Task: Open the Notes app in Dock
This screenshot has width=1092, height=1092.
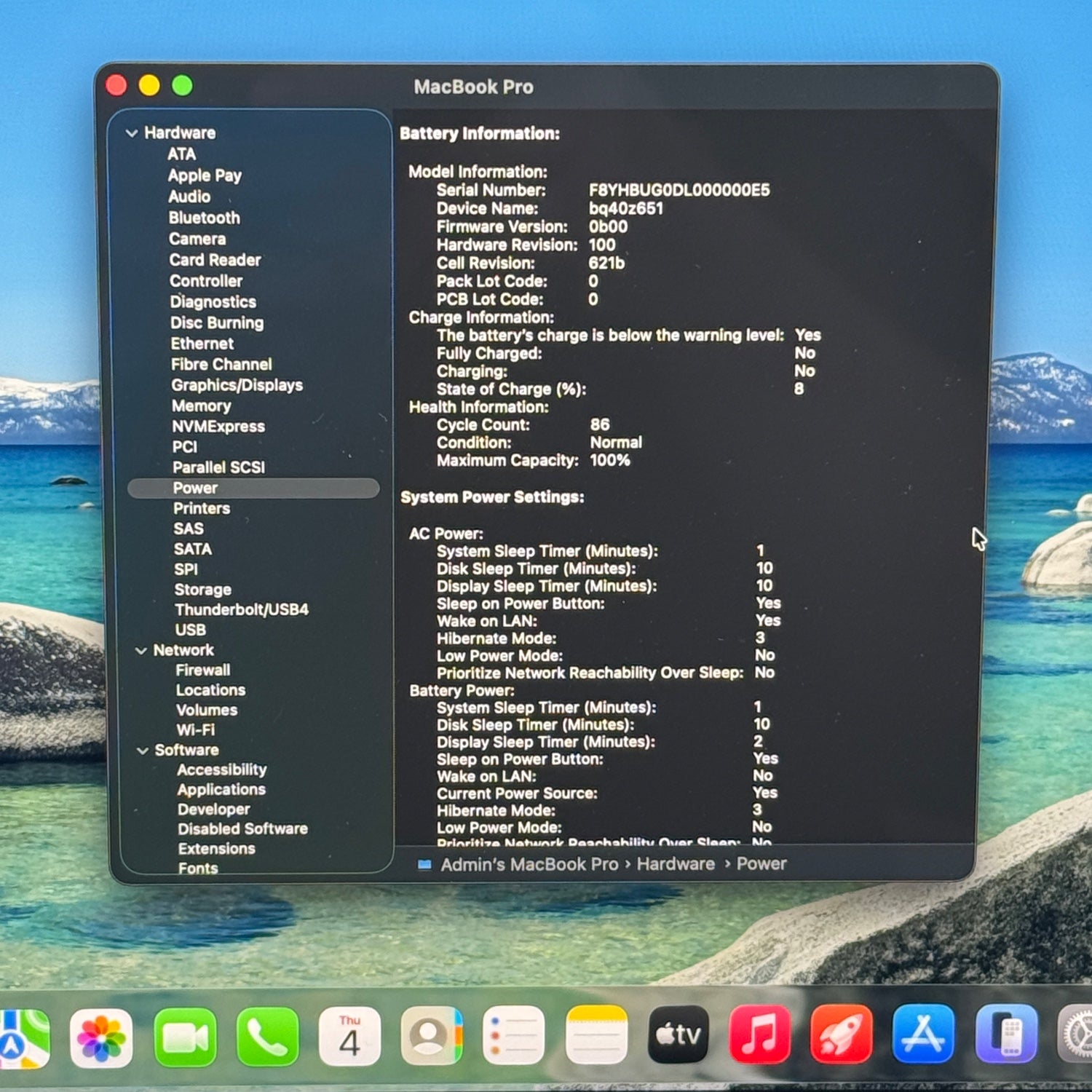Action: [596, 1036]
